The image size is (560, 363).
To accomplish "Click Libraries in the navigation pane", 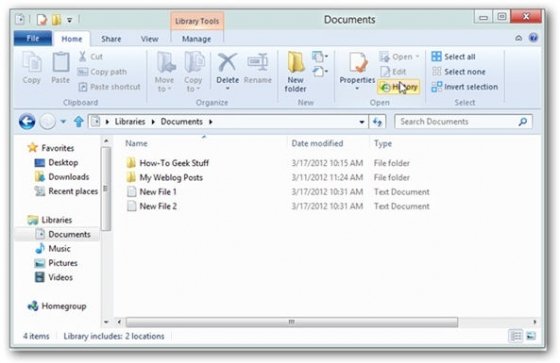I will [50, 220].
